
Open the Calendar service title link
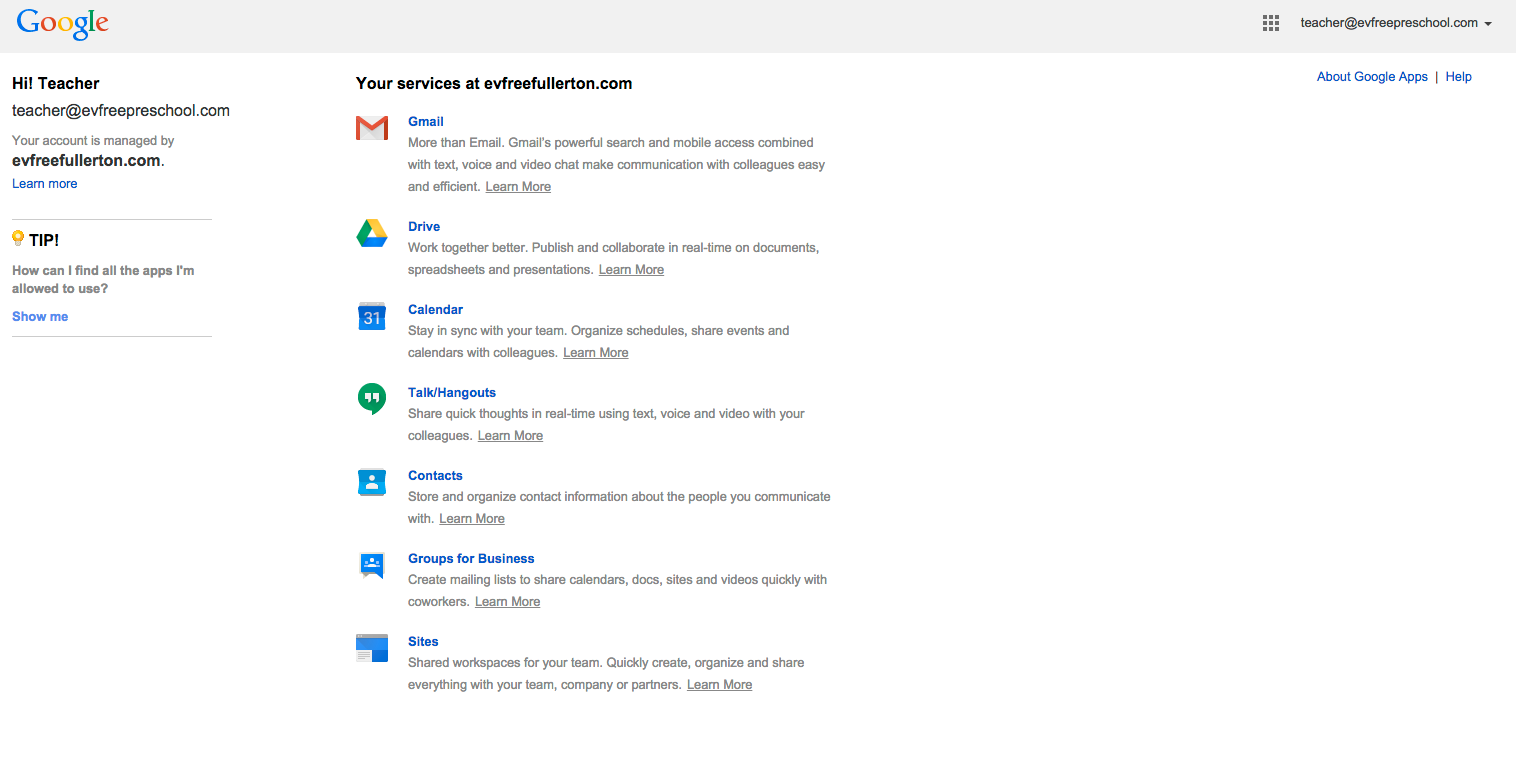435,310
